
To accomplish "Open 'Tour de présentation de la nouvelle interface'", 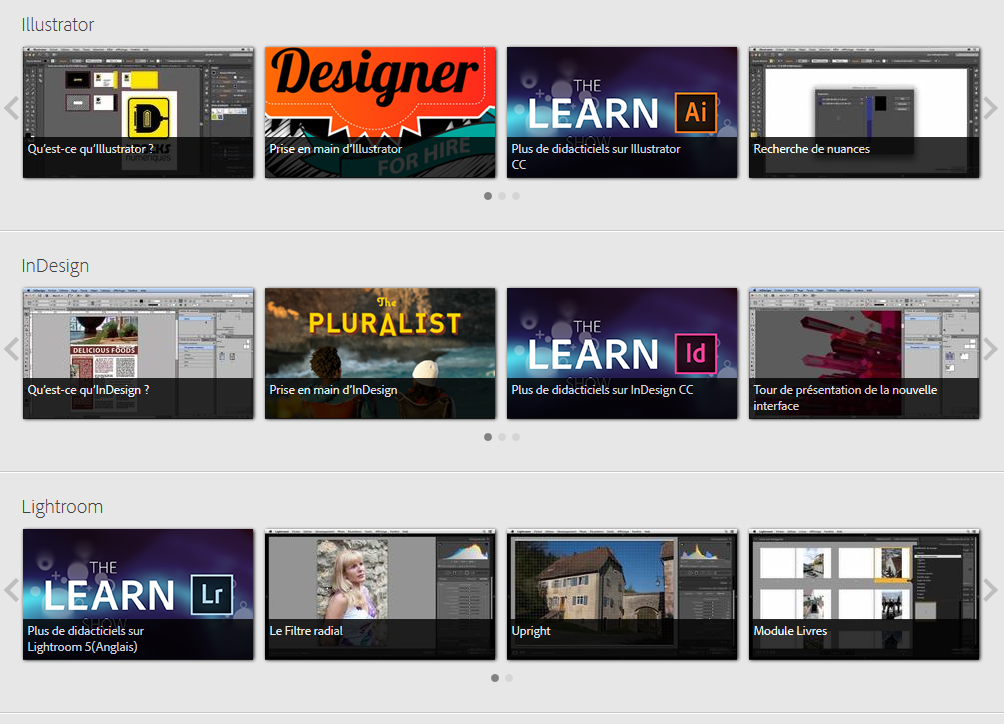I will pos(864,353).
